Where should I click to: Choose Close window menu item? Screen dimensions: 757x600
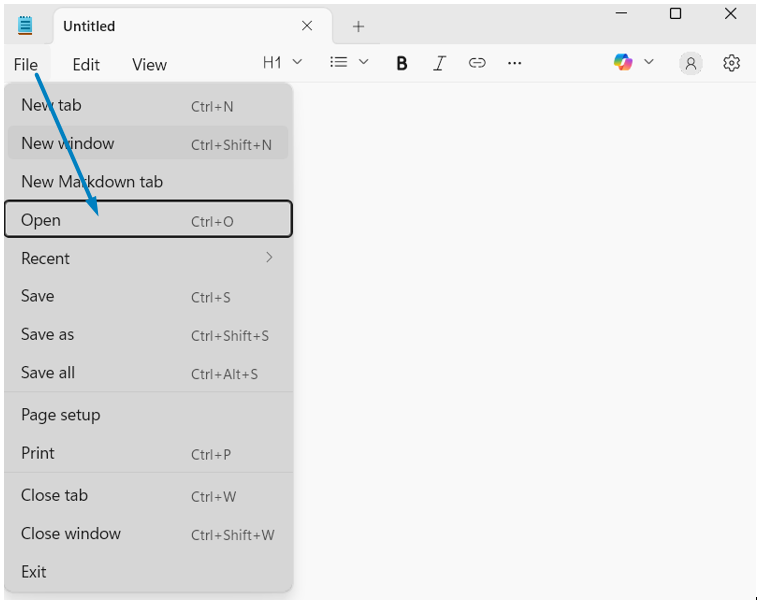click(x=148, y=533)
